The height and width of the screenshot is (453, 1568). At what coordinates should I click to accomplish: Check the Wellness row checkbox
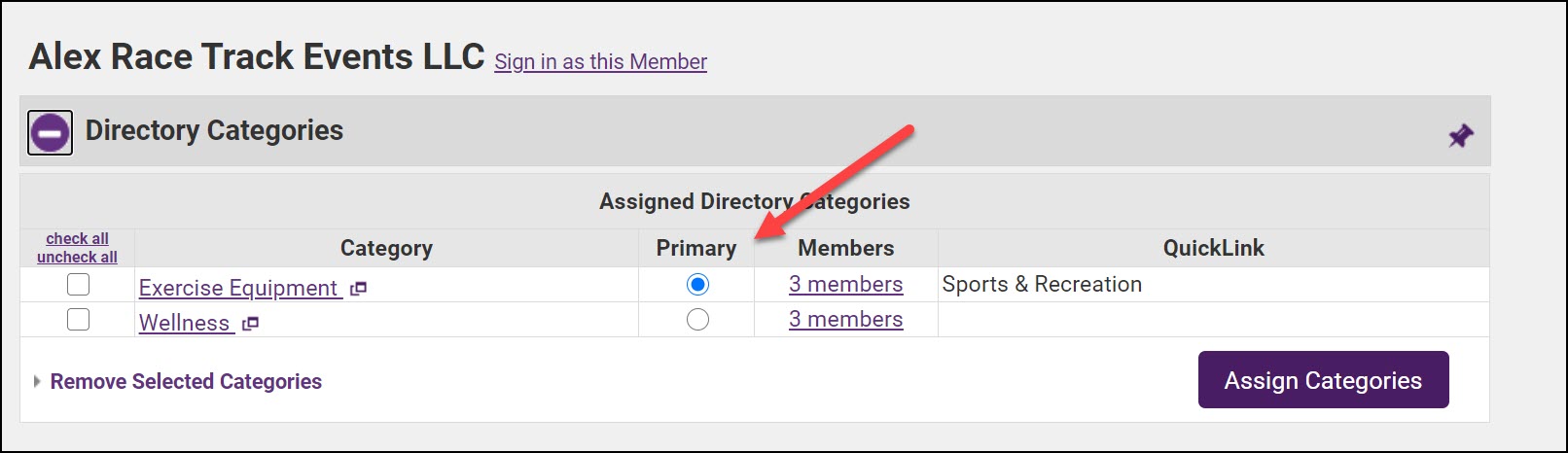[x=78, y=320]
